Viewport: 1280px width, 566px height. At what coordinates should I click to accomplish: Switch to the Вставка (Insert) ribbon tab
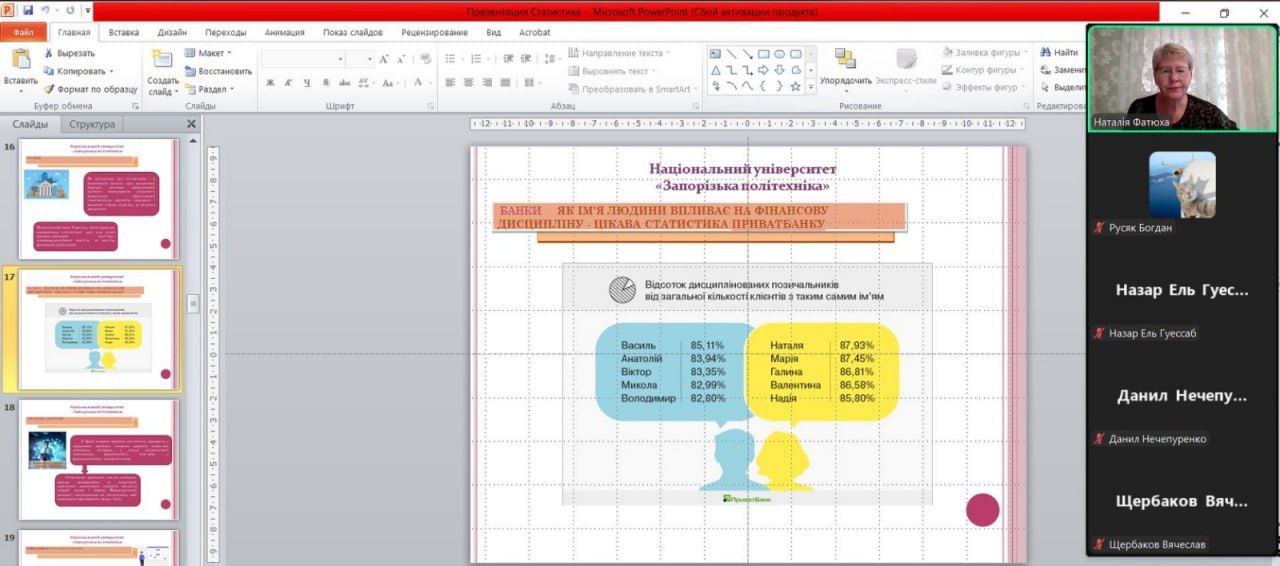pyautogui.click(x=124, y=32)
